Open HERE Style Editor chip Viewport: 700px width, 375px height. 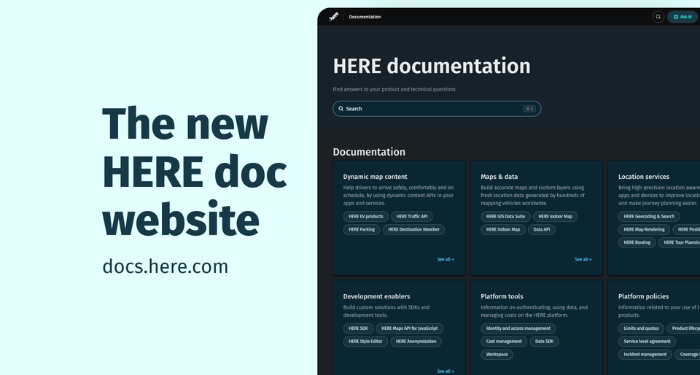[x=365, y=342]
